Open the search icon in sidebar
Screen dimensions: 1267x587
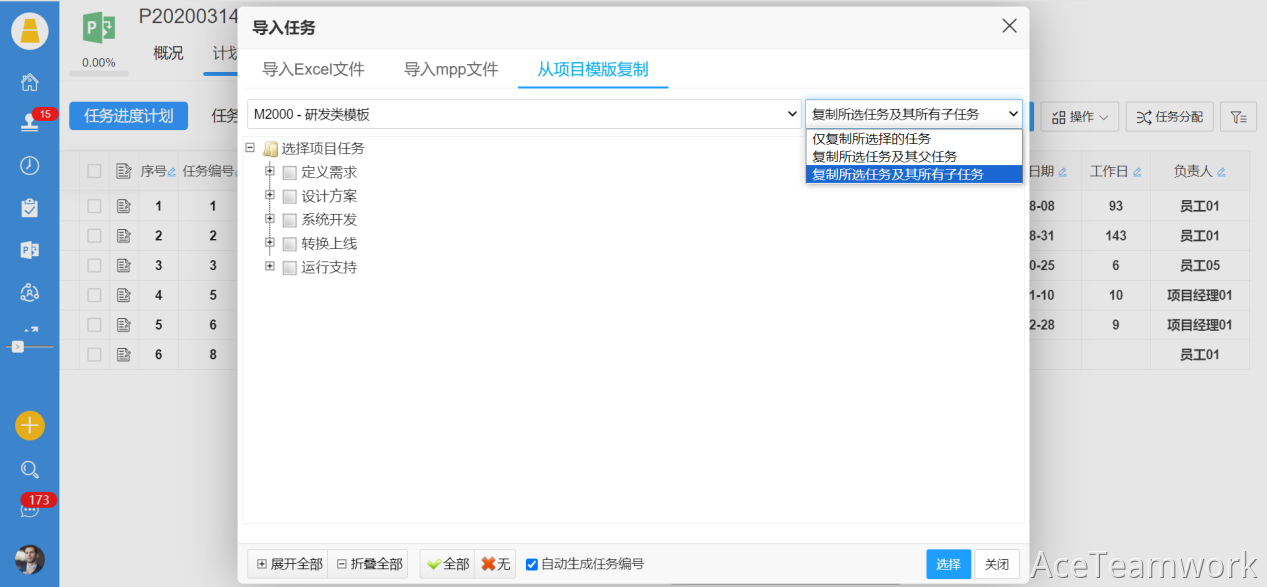[x=30, y=469]
